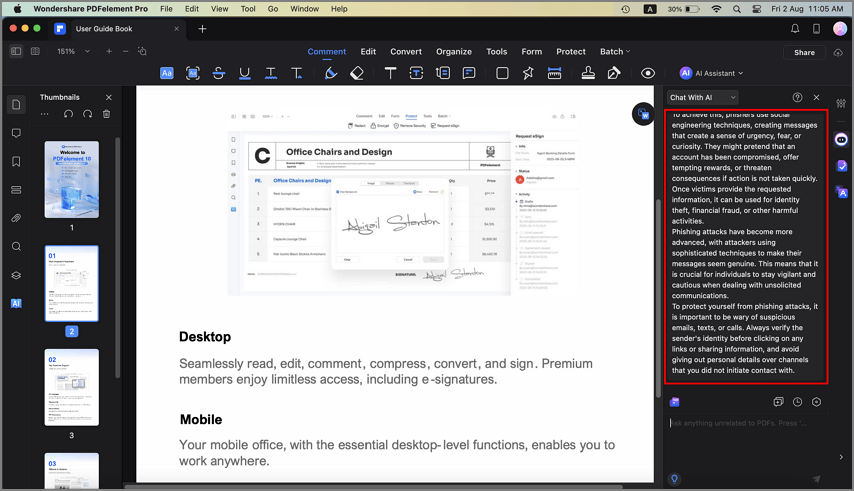
Task: Open the Stickers tool
Action: click(528, 73)
